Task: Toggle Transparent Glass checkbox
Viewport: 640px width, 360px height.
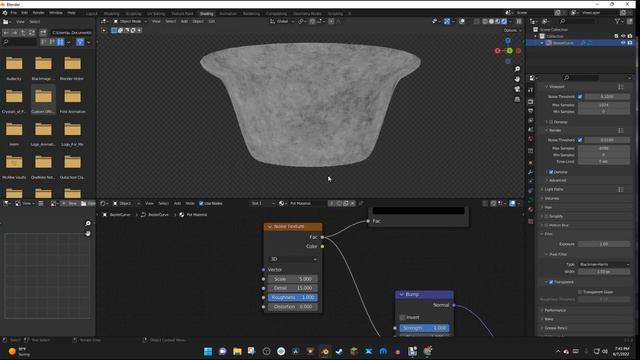Action: tap(580, 292)
